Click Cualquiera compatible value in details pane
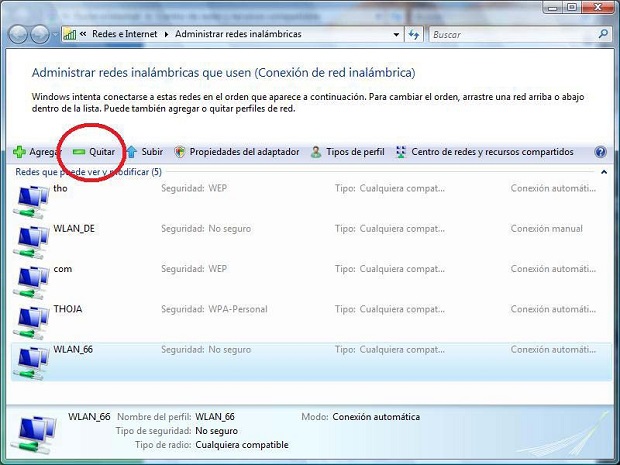620x465 pixels. pyautogui.click(x=242, y=445)
